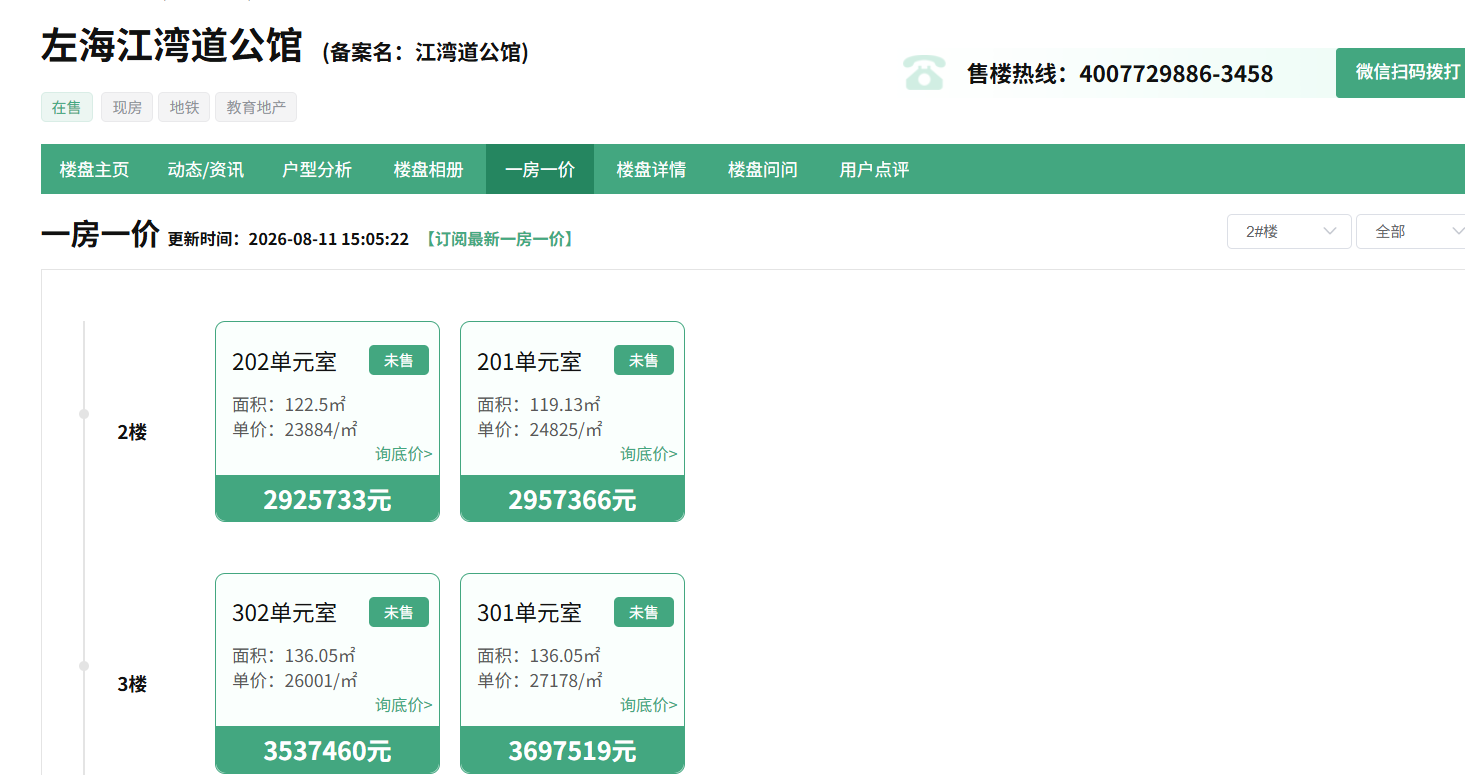The height and width of the screenshot is (775, 1465).
Task: Click the hotline number 4007729886-3458
Action: point(1176,74)
